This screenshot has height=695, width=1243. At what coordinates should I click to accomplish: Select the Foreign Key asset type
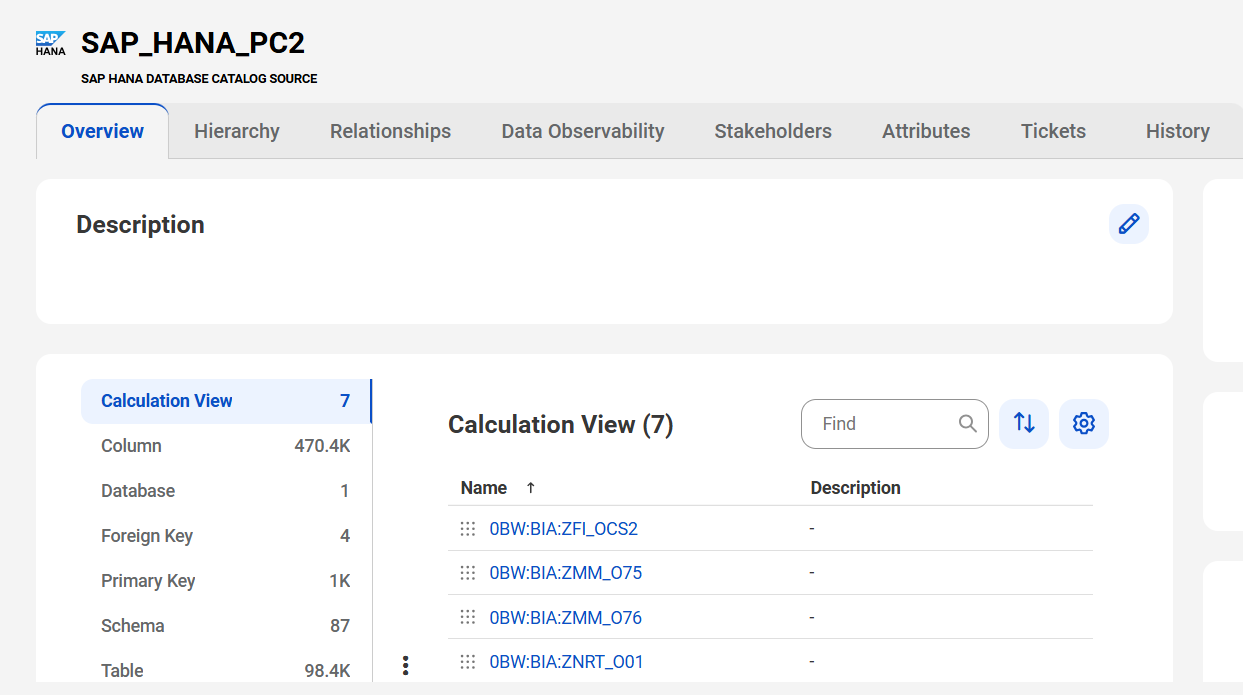click(226, 536)
